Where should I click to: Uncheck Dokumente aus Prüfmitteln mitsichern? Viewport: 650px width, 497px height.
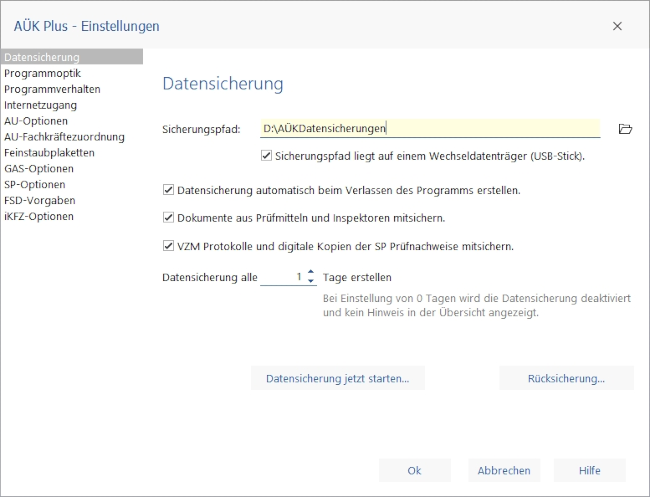tap(168, 217)
